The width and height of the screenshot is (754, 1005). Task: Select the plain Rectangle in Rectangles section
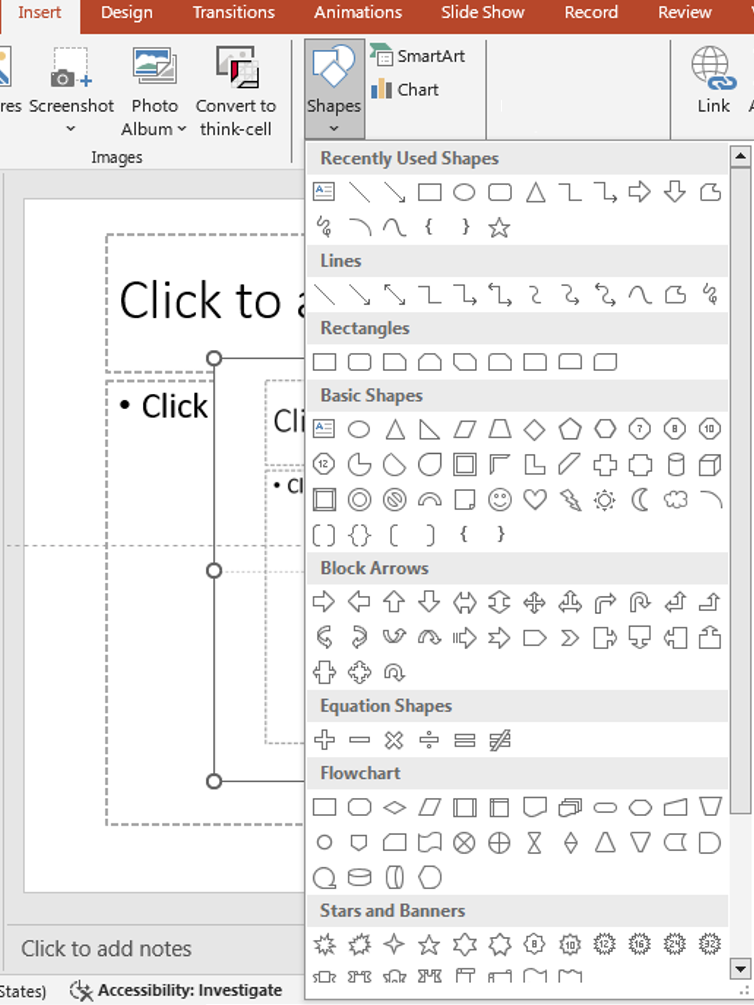(x=324, y=362)
